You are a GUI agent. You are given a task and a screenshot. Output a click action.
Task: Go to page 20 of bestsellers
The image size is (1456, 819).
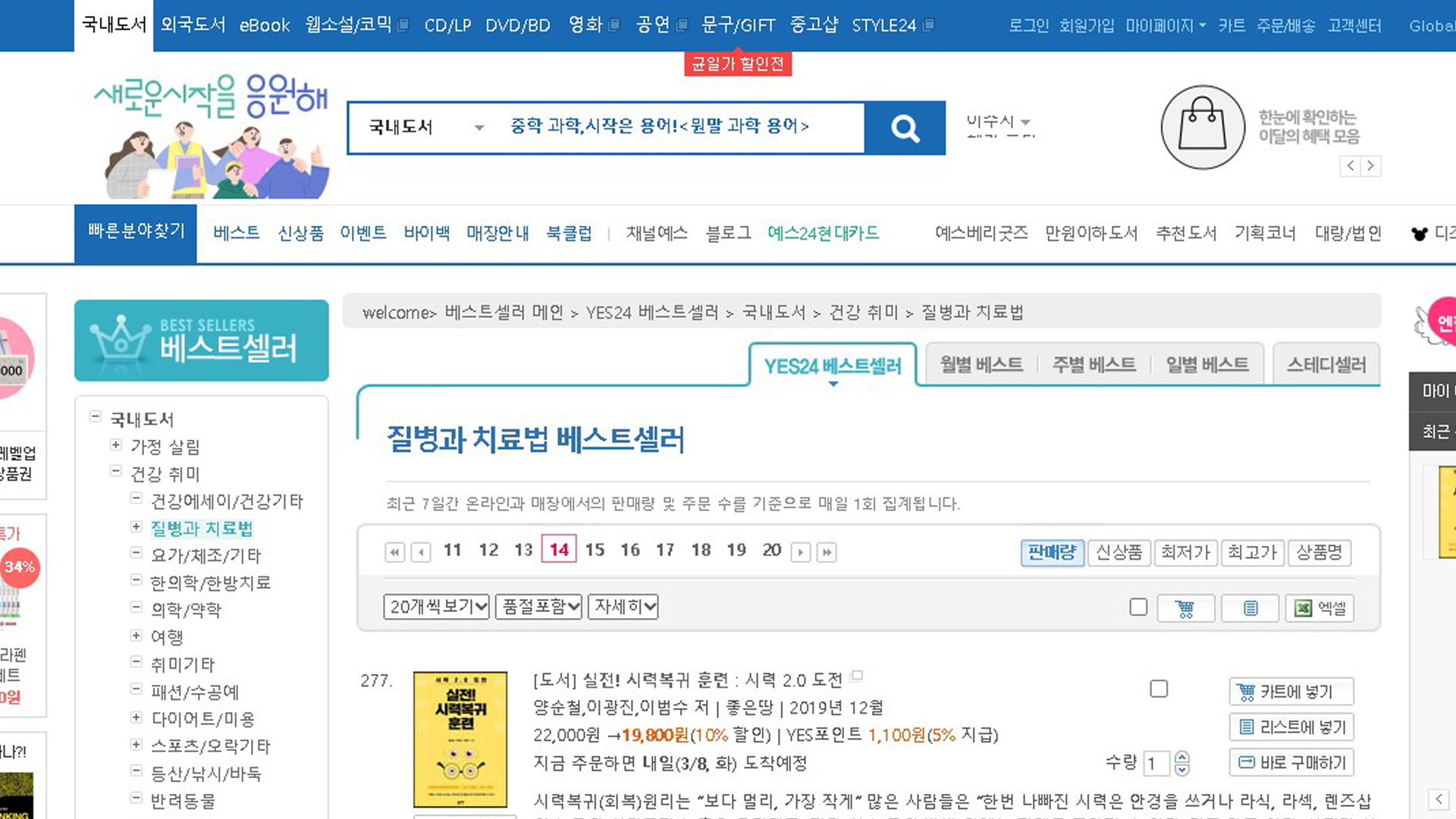click(x=772, y=551)
